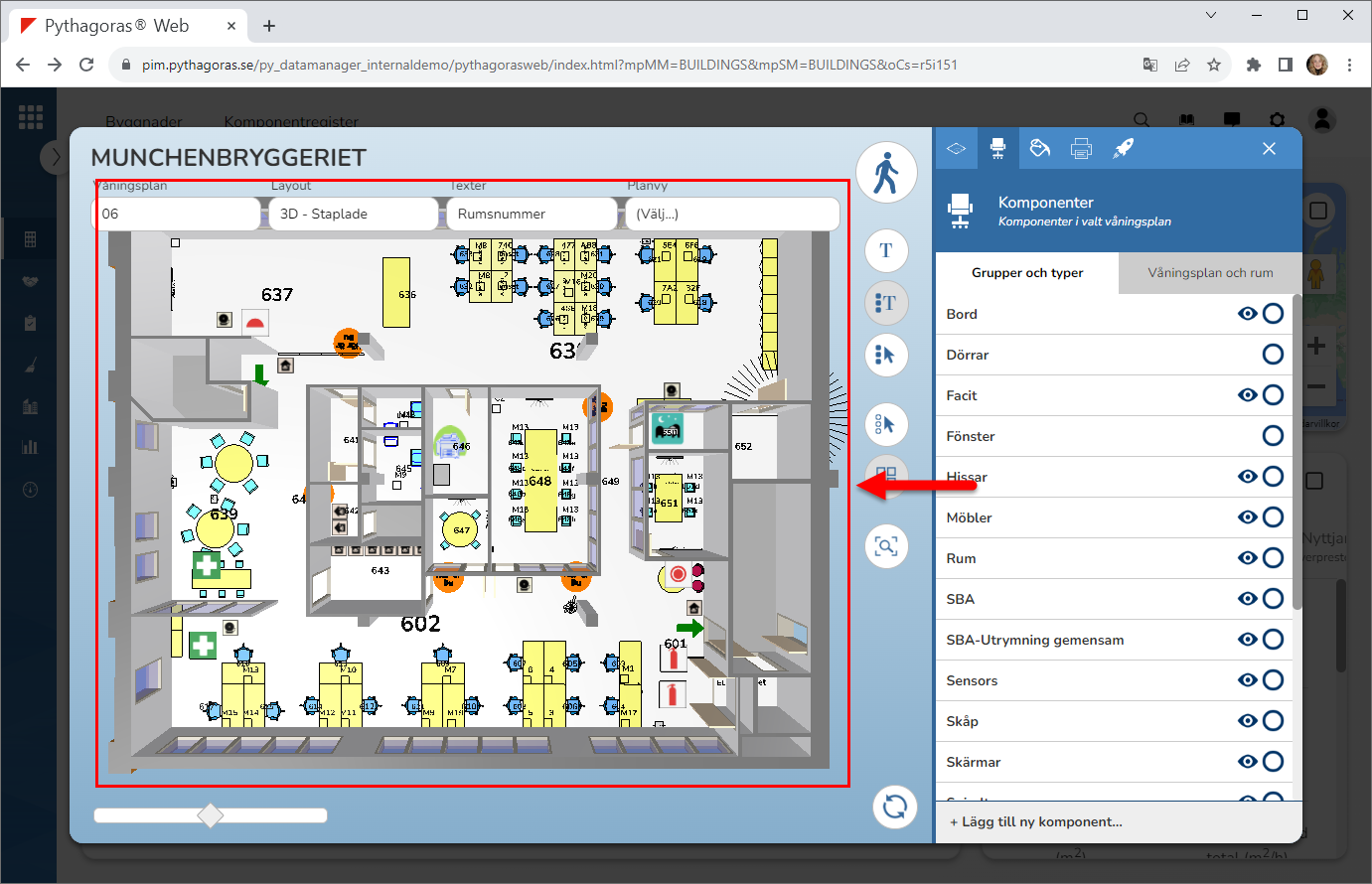Close the Komponenter side panel

(1269, 149)
